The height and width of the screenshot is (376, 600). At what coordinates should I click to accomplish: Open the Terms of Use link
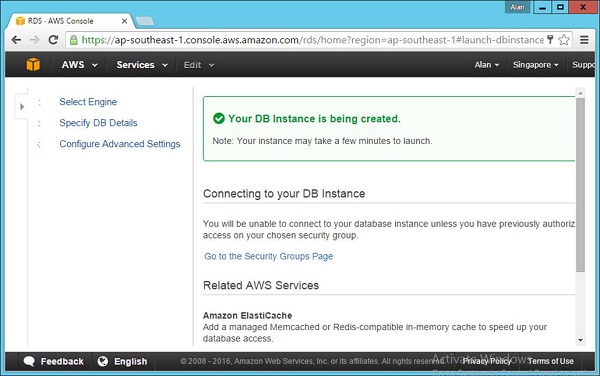551,361
